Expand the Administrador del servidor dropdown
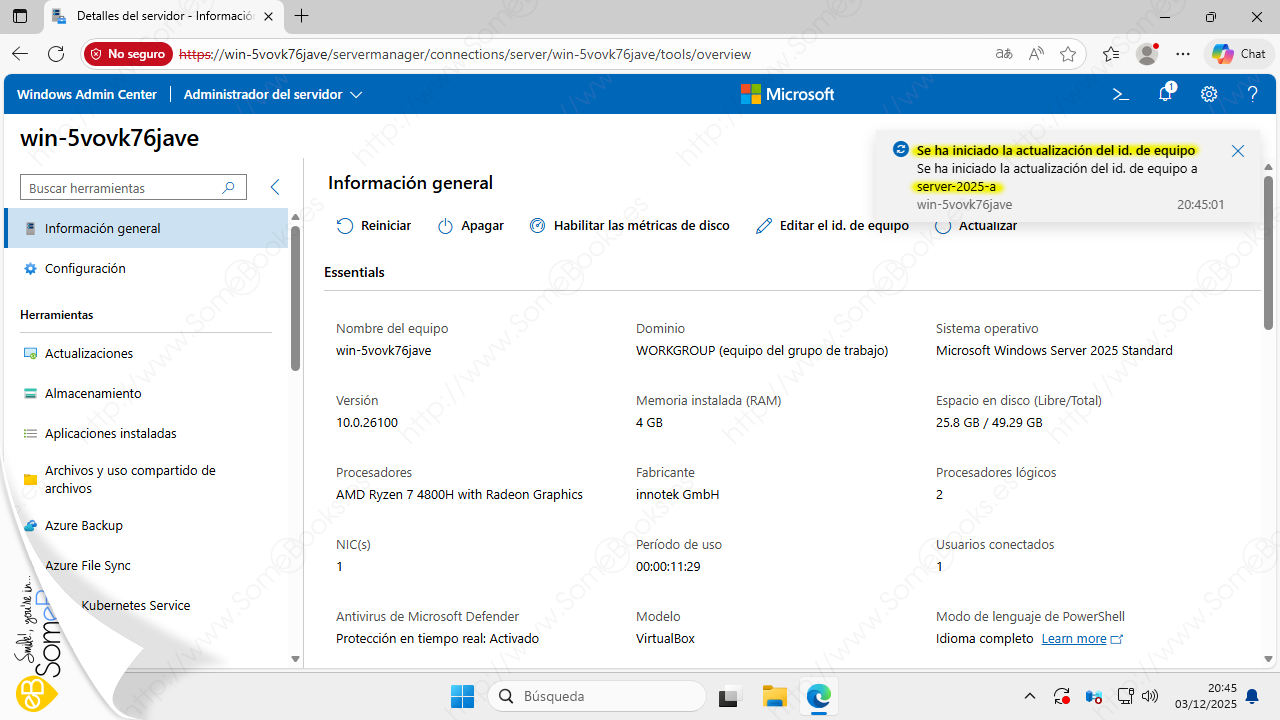Screen dimensions: 1280x720 [273, 94]
